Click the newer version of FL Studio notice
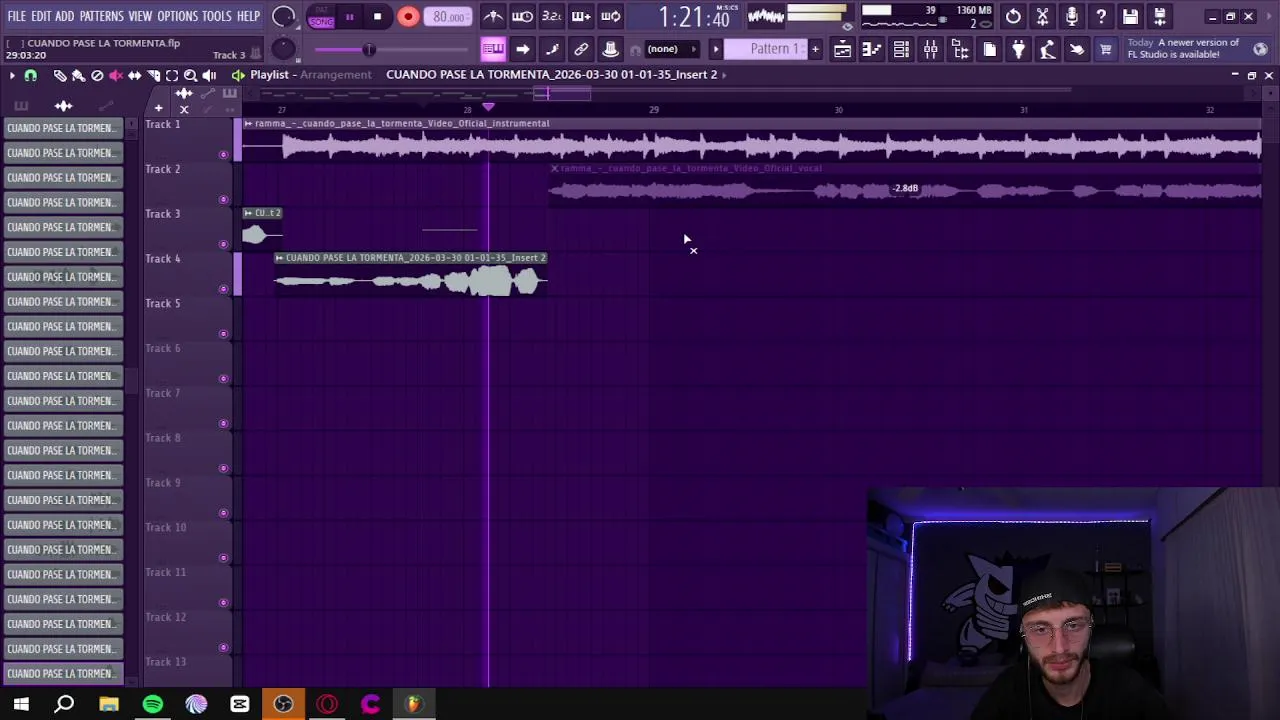 point(1185,49)
